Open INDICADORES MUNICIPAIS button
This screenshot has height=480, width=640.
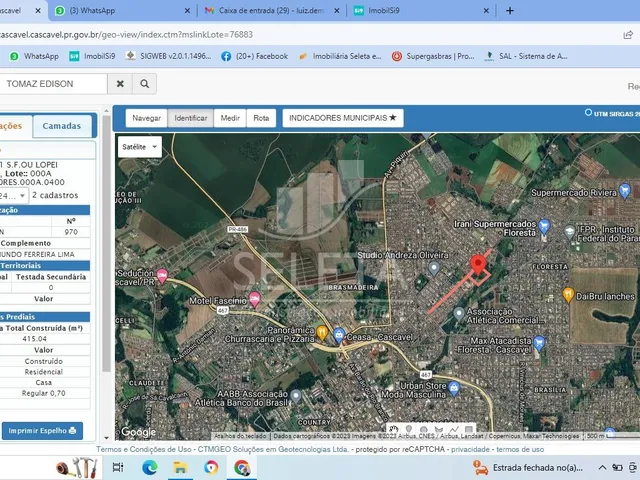343,118
